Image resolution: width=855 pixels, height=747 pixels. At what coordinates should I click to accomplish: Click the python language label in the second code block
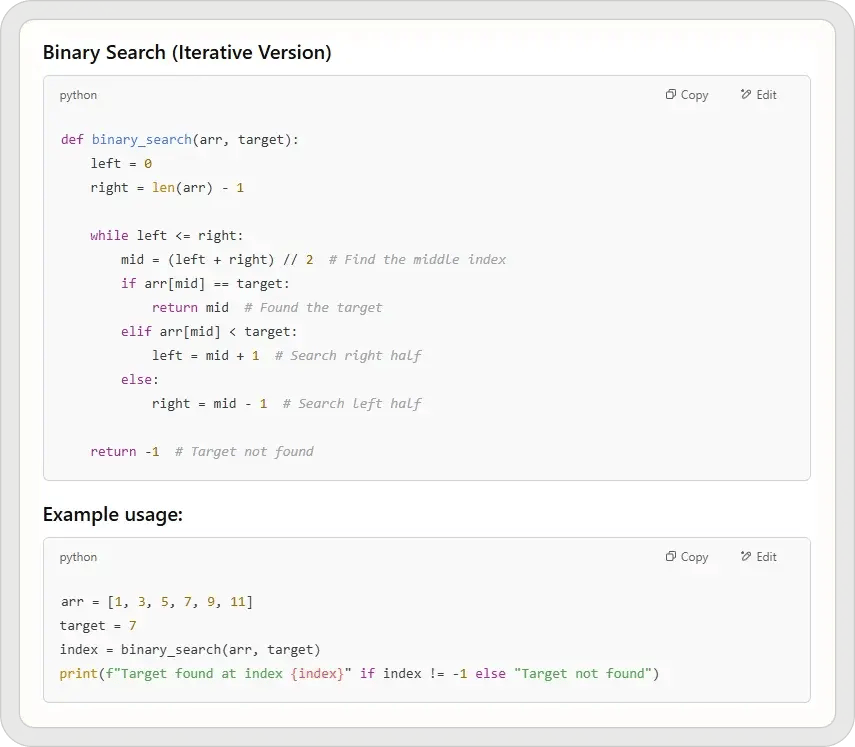coord(79,557)
